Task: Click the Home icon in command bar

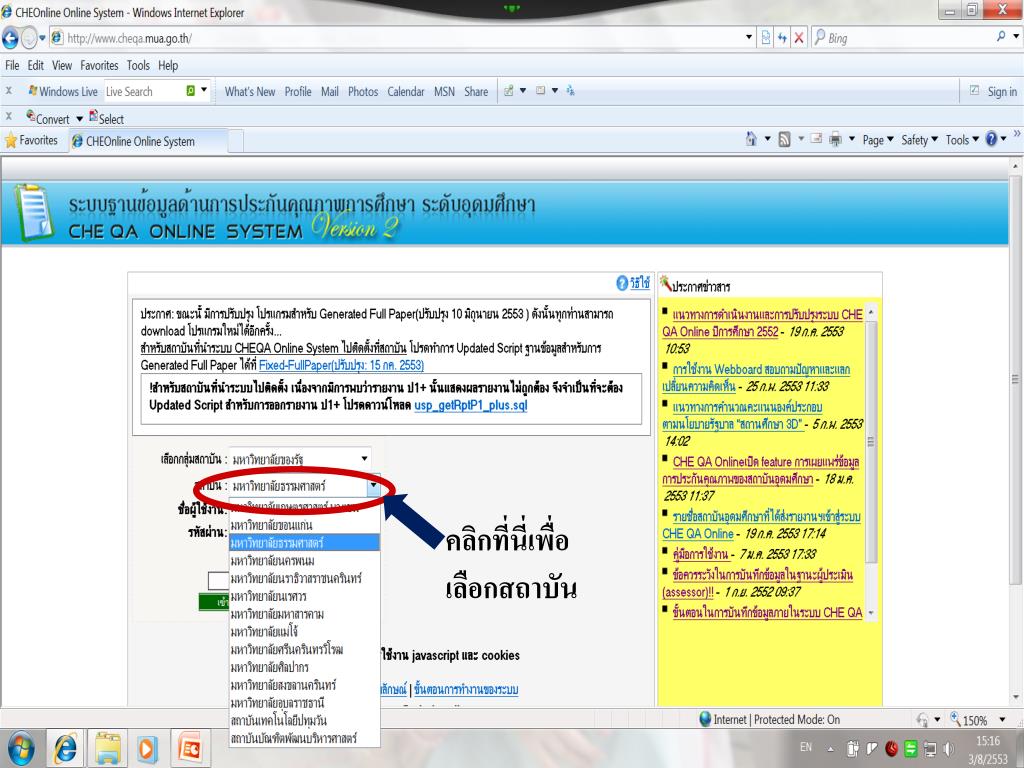Action: pyautogui.click(x=751, y=139)
